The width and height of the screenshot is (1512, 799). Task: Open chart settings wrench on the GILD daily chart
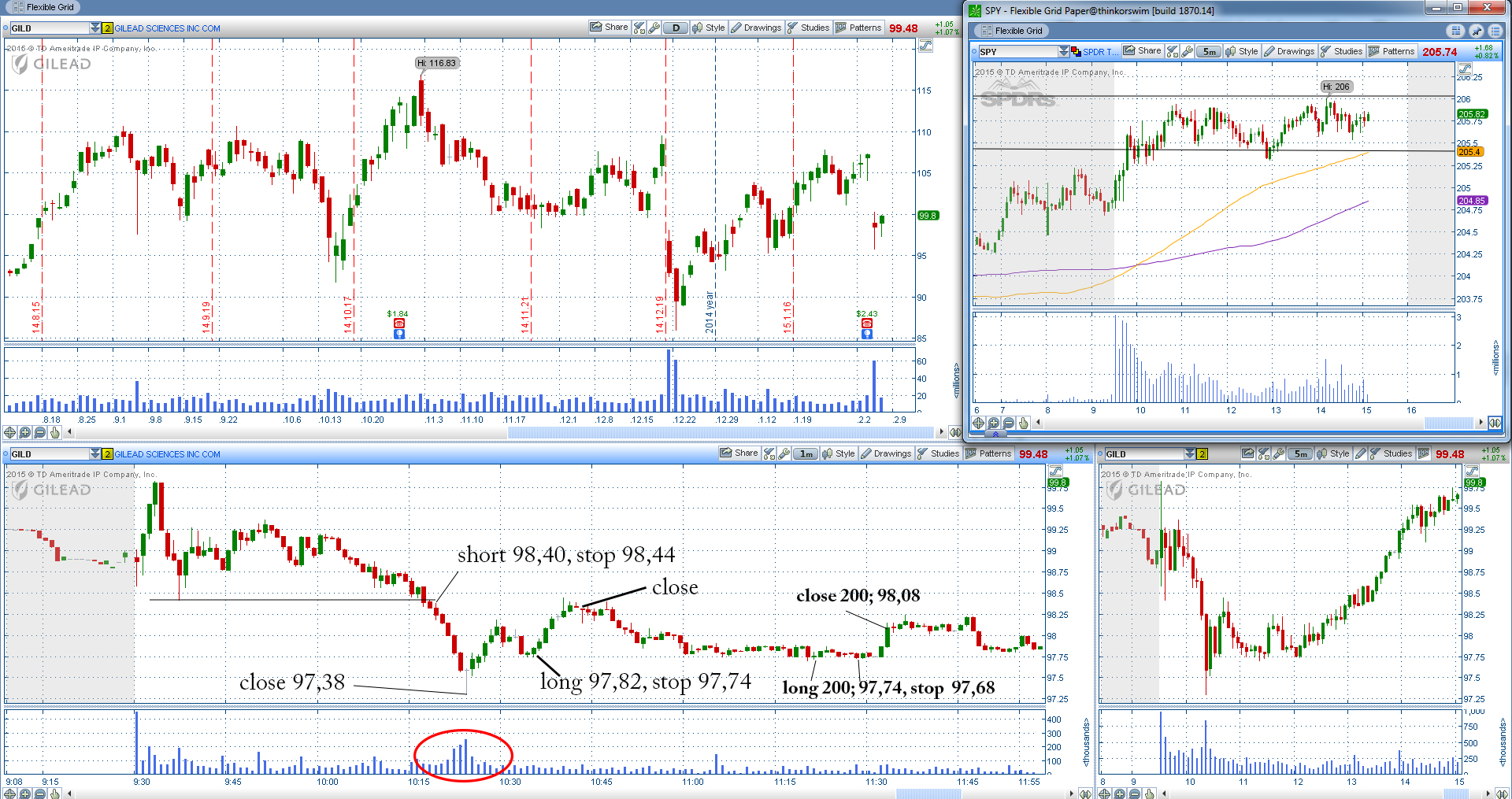point(654,28)
